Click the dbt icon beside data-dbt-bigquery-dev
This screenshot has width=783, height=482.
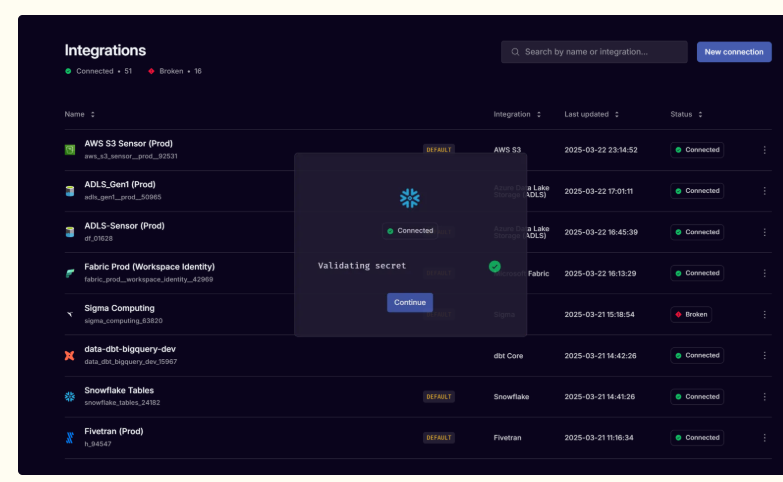pyautogui.click(x=69, y=356)
